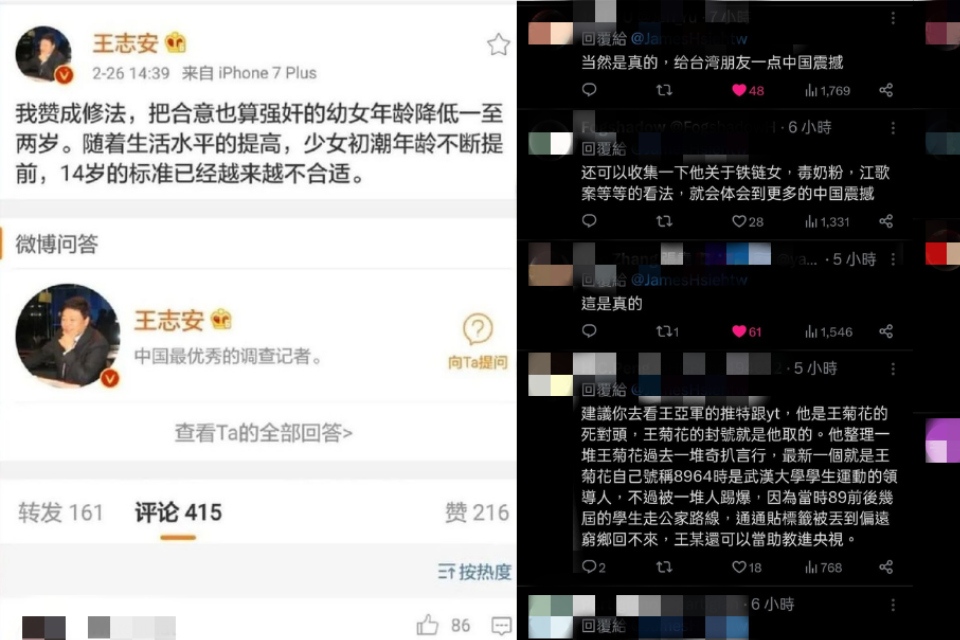Share the tweet with 1,331 views
The image size is (960, 640).
coord(886,221)
